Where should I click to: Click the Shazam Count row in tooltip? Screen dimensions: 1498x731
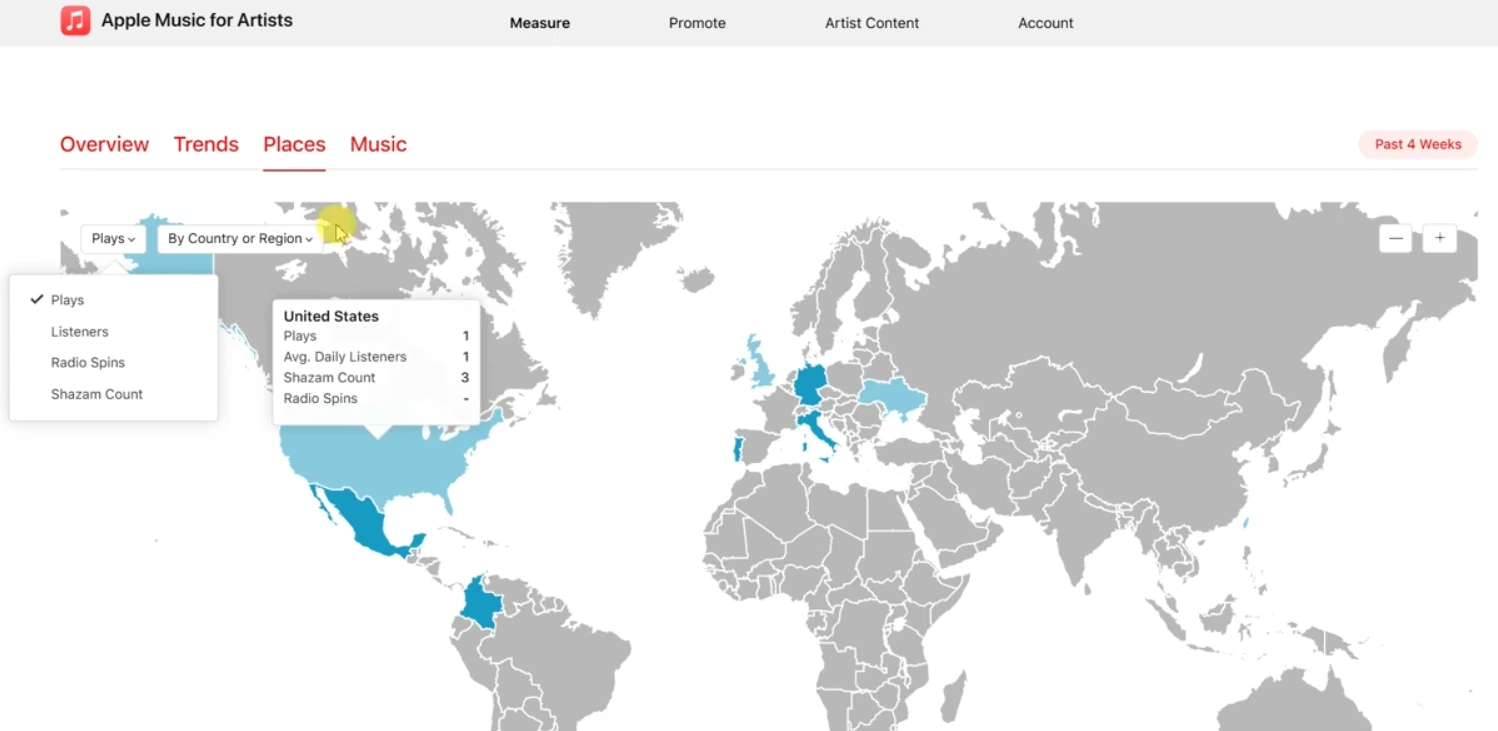point(376,378)
